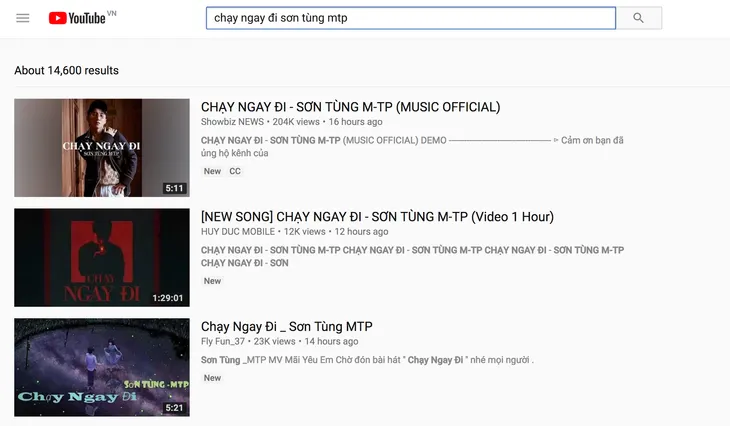Click the New badge under Fly Fun_37 video

(x=212, y=378)
